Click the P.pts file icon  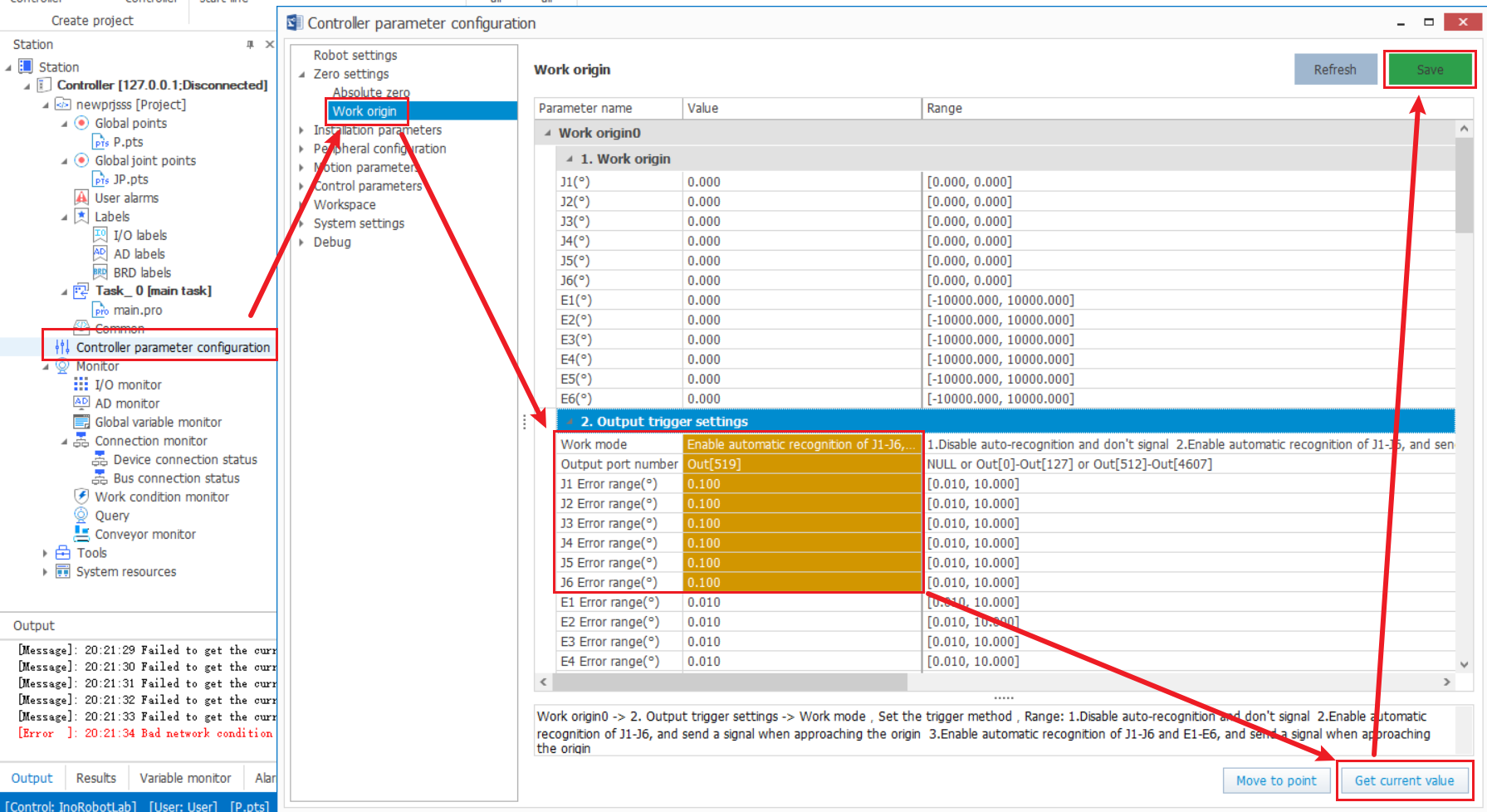[x=100, y=142]
